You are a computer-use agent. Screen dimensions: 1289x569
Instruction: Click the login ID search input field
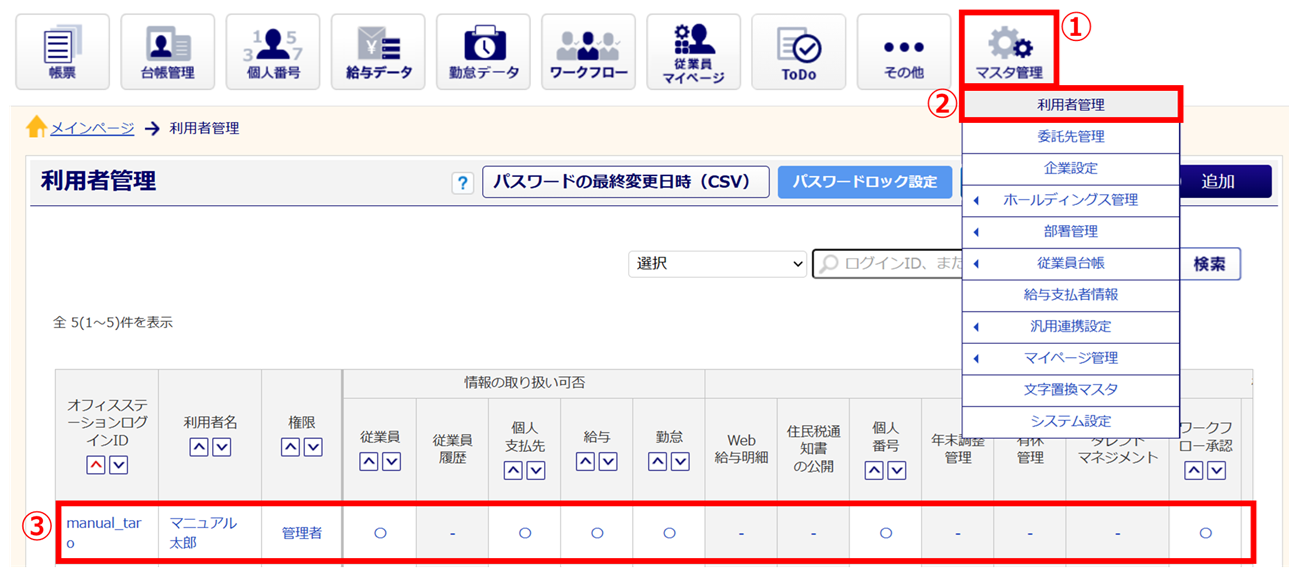(x=885, y=264)
